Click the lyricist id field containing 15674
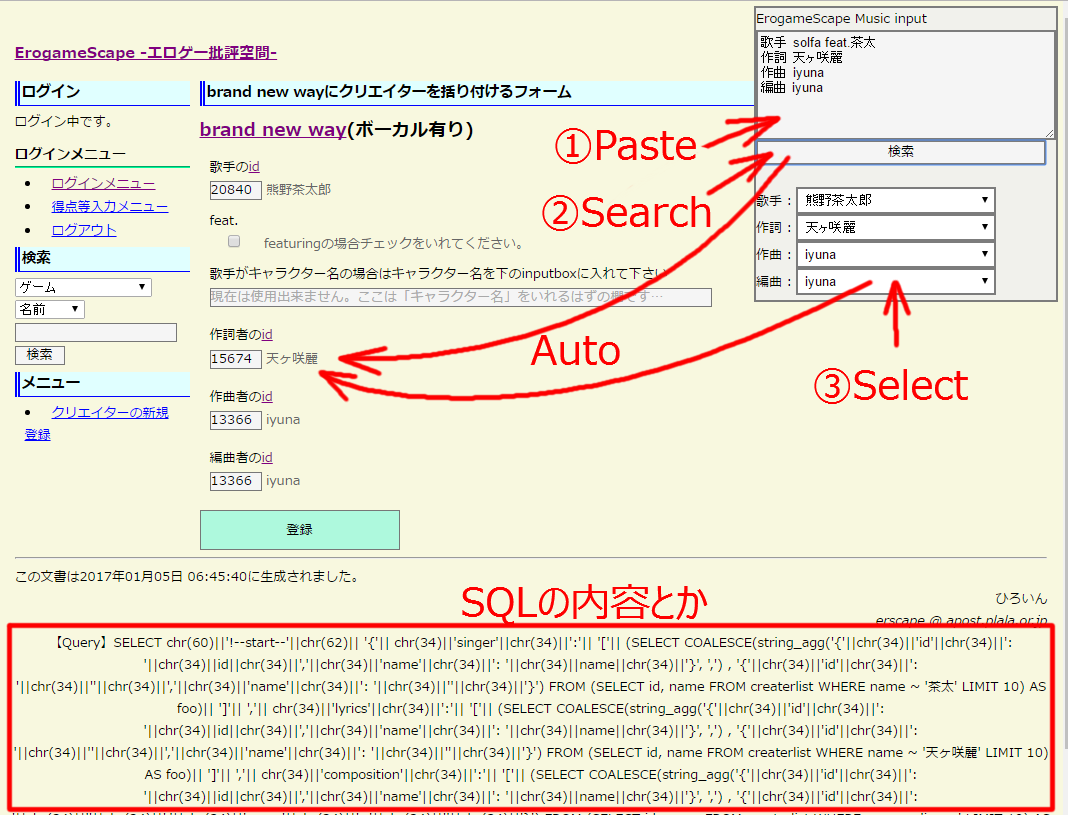 235,358
